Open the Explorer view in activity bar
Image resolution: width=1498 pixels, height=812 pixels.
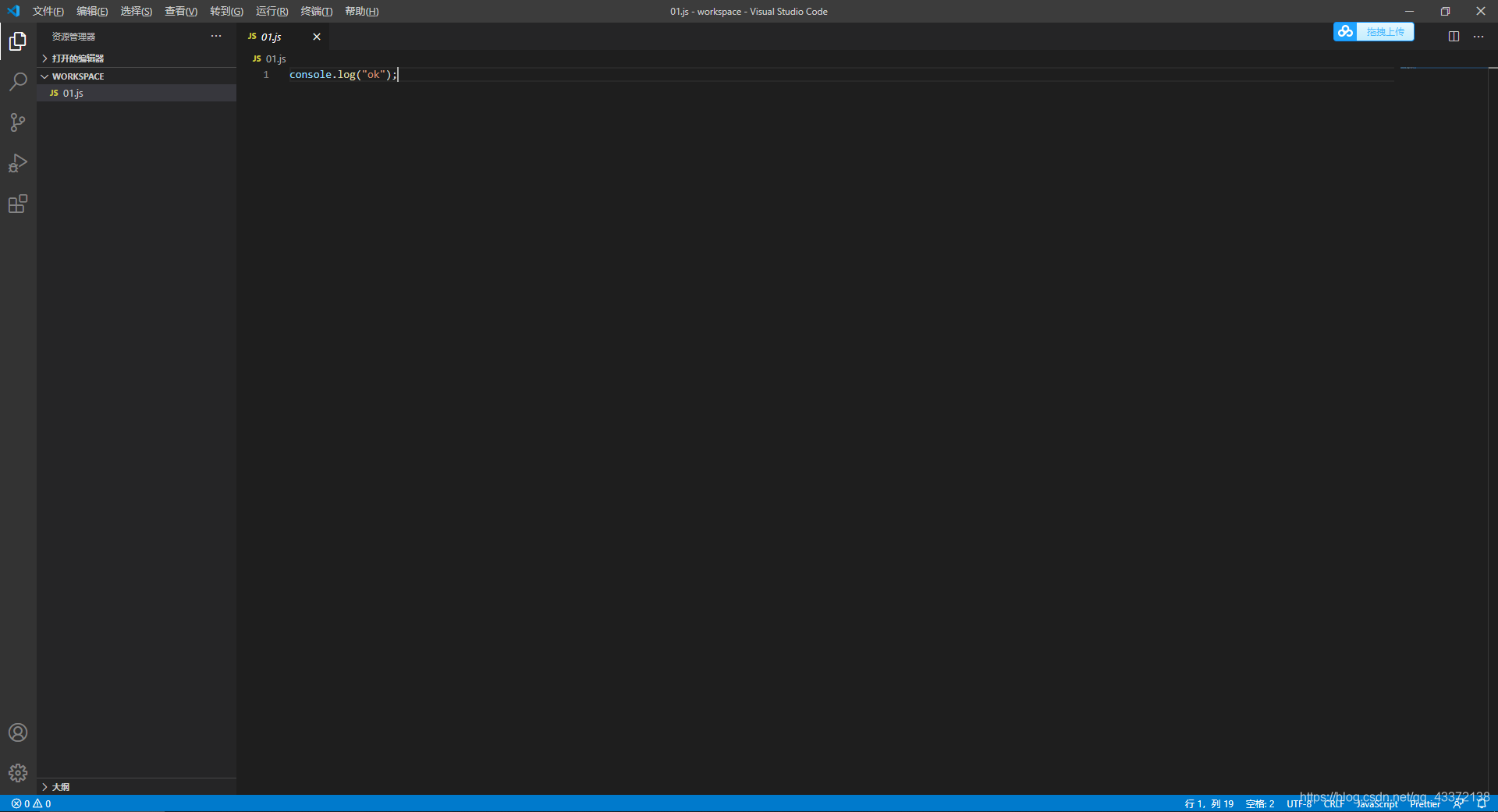(x=18, y=41)
